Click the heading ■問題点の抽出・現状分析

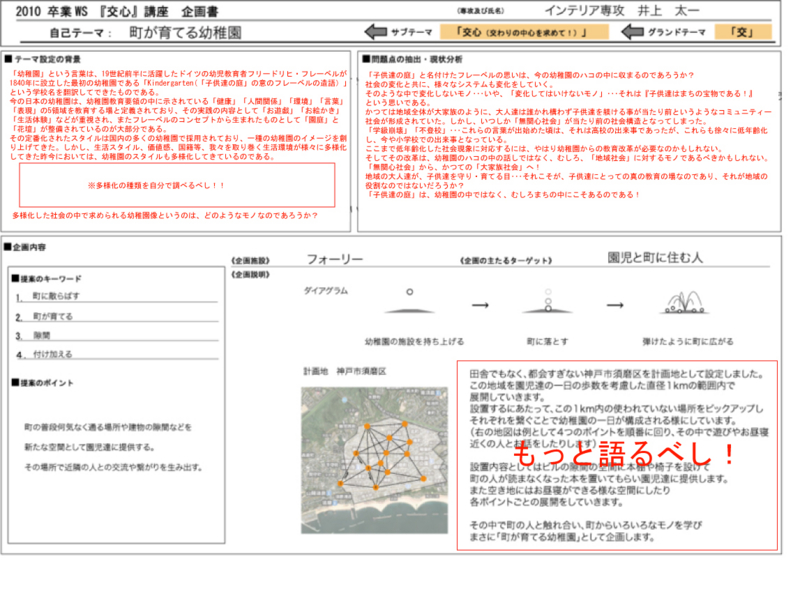click(x=412, y=59)
